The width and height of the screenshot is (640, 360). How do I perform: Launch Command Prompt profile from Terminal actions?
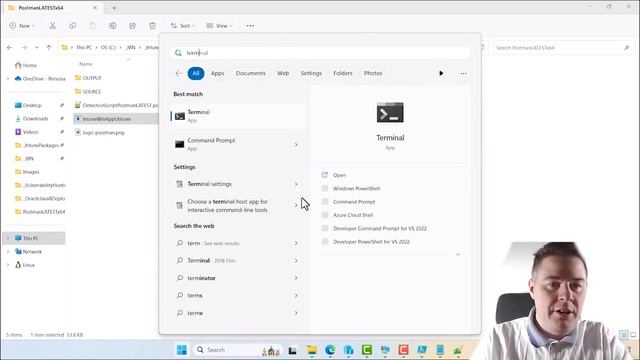tap(354, 202)
